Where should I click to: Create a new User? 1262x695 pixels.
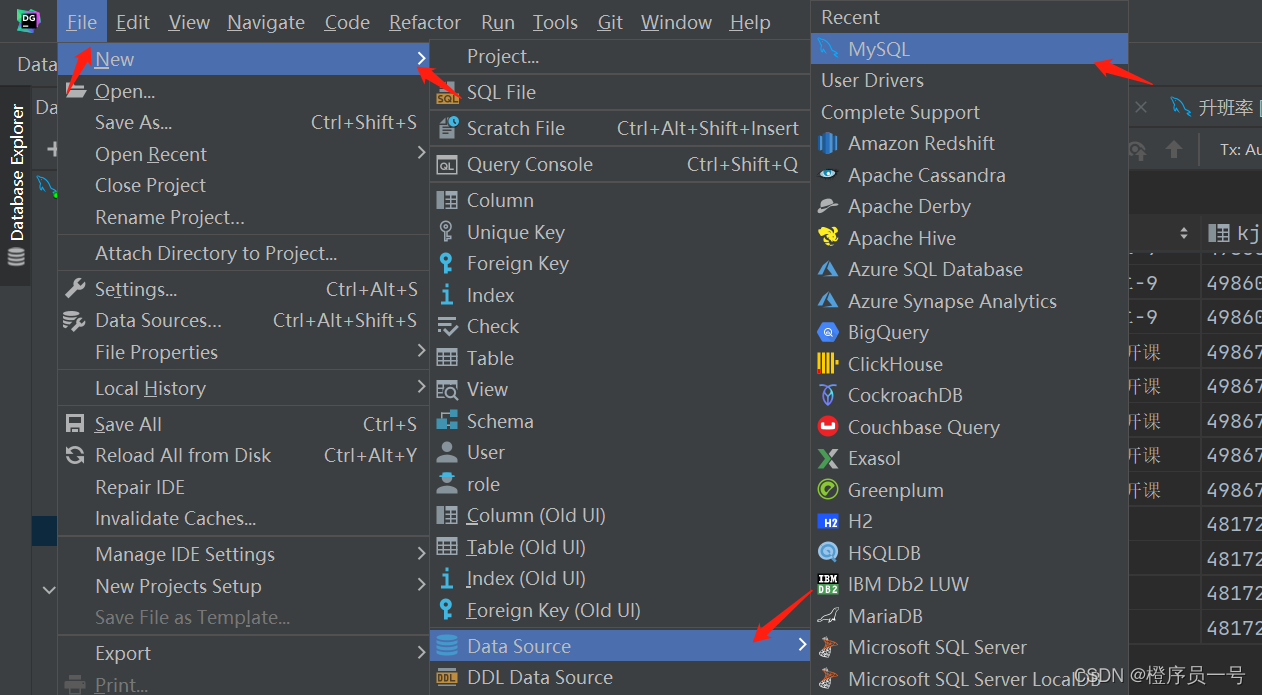(620, 452)
